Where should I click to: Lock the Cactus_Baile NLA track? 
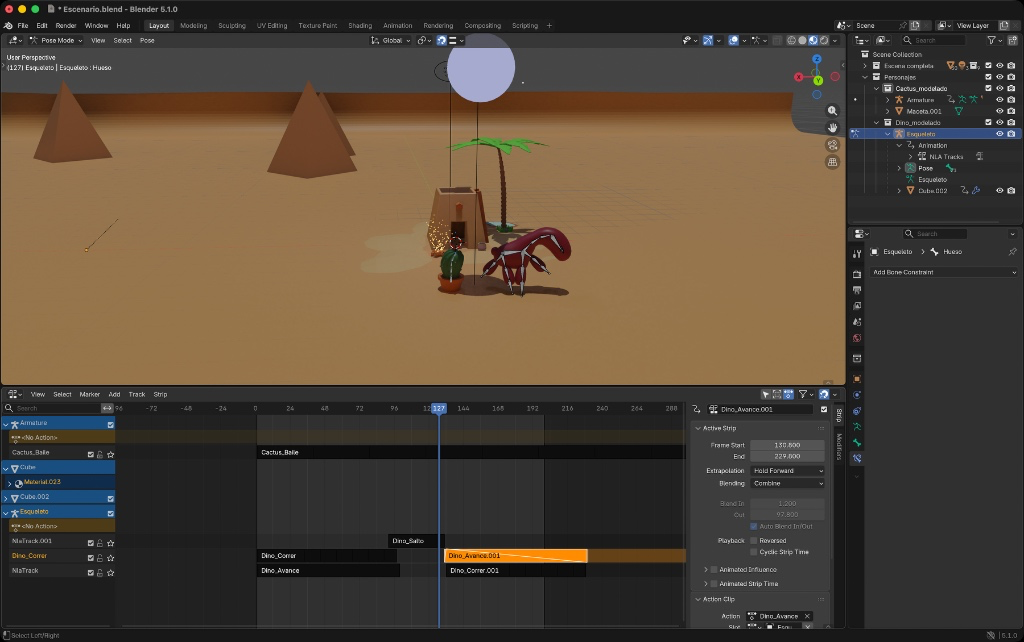point(100,453)
